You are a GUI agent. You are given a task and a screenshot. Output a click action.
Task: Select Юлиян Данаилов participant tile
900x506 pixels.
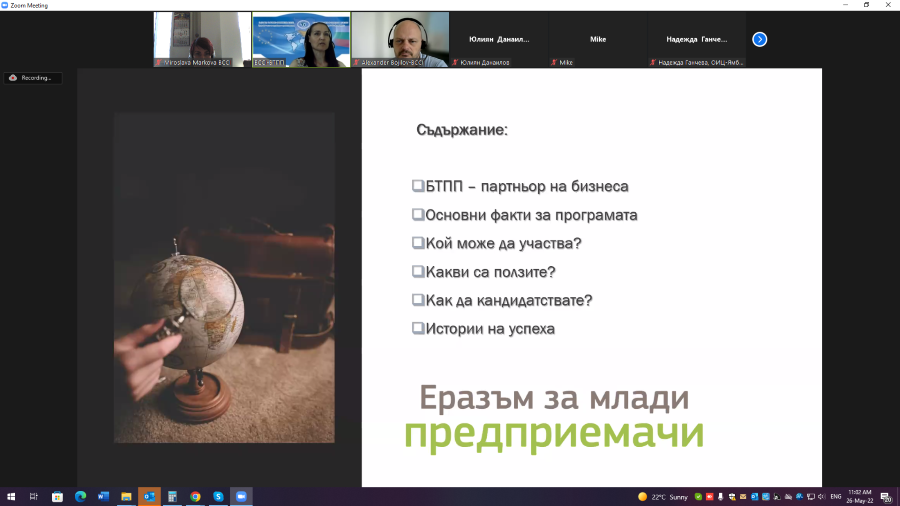[499, 39]
